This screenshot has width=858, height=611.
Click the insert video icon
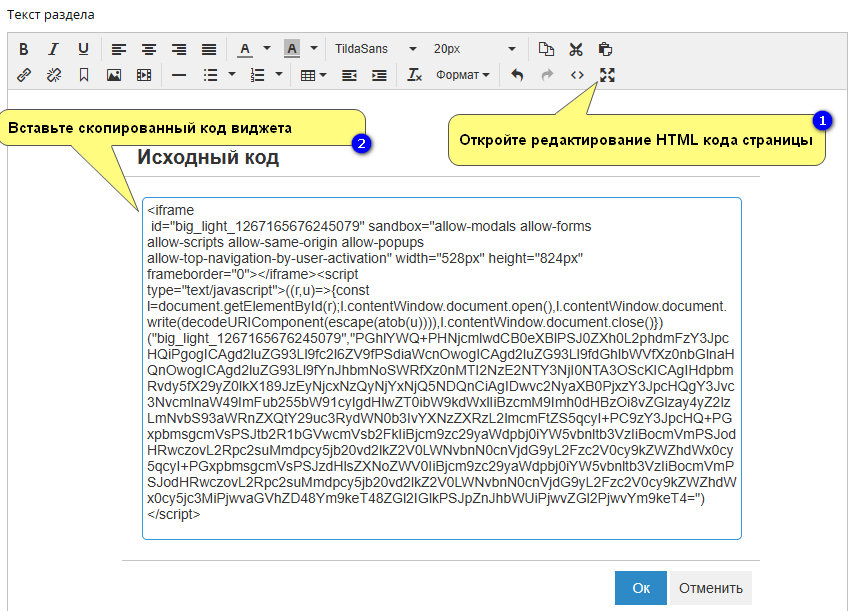tap(143, 75)
